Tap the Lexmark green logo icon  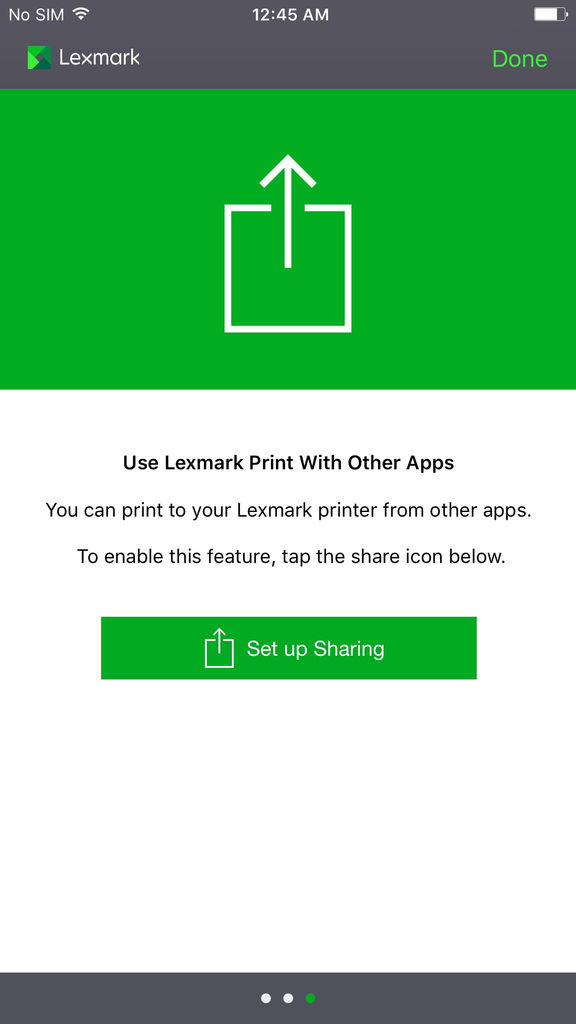tap(39, 57)
